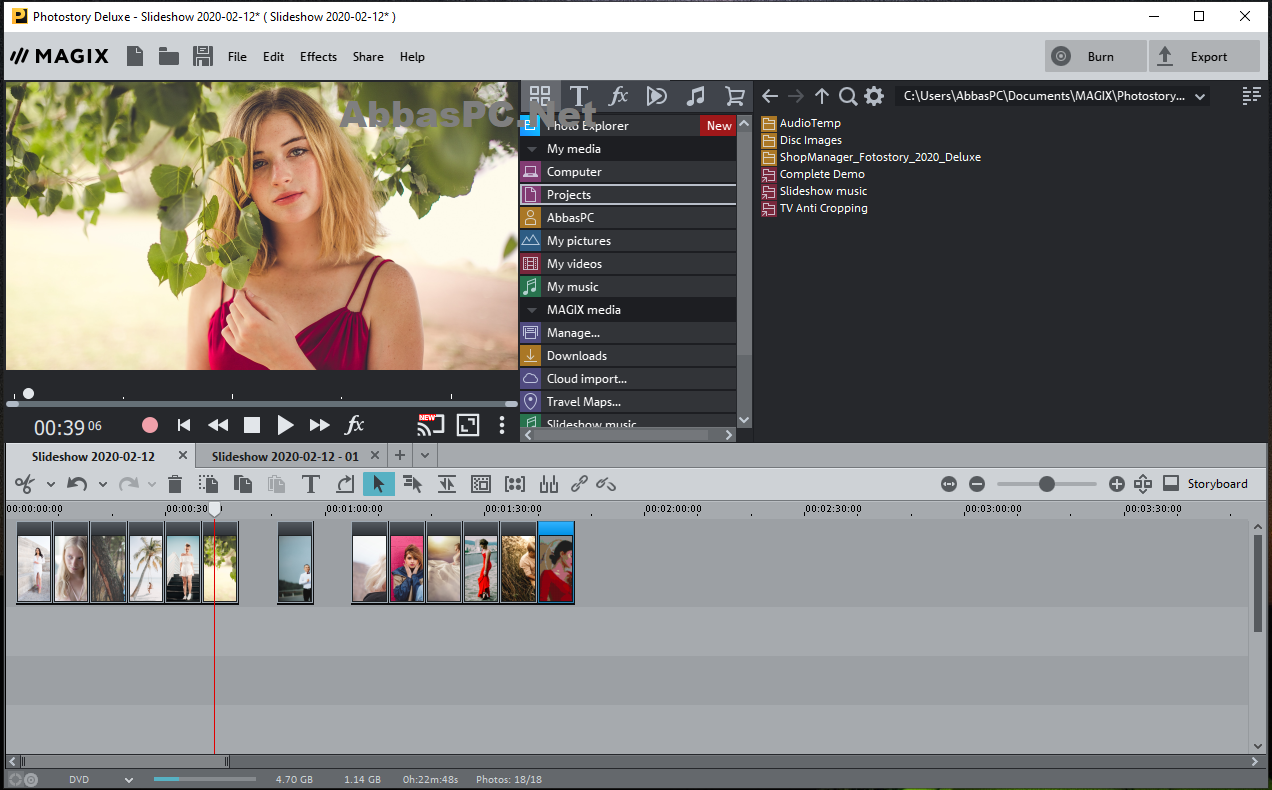Select the red dress photo clip
1272x790 pixels.
point(556,563)
